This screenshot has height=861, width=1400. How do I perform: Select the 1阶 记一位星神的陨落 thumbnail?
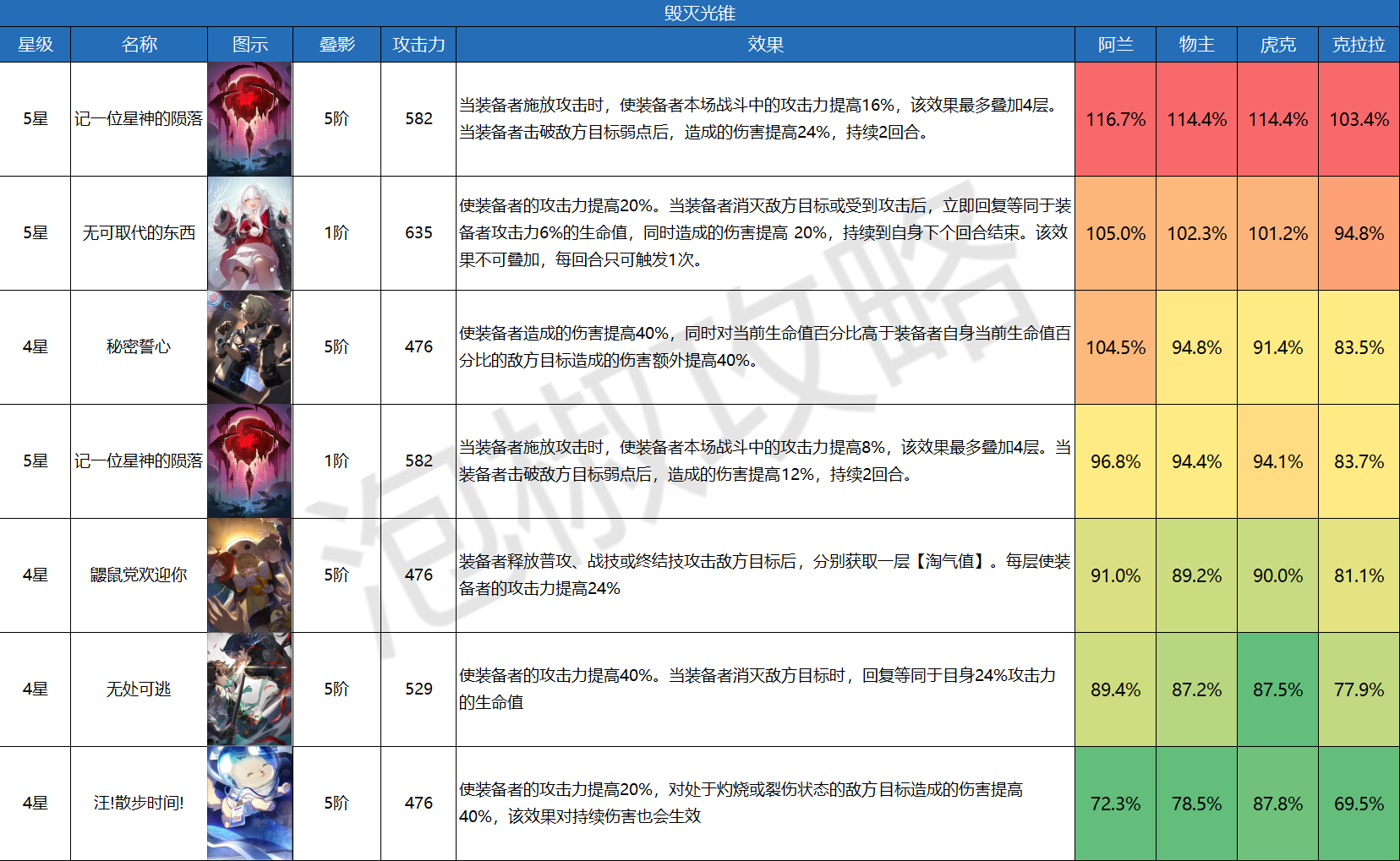tap(249, 461)
